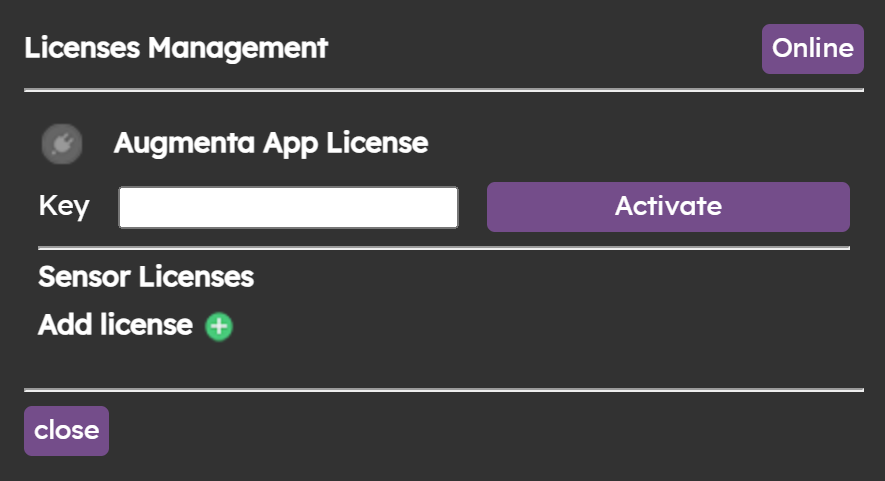Click the Augmenta App License heading
Image resolution: width=885 pixels, height=481 pixels.
click(271, 143)
